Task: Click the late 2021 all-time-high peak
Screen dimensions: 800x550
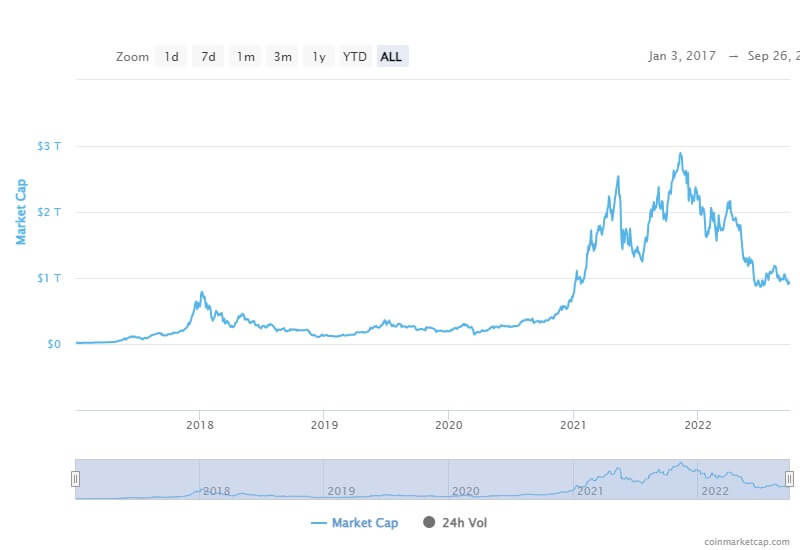Action: coord(681,154)
